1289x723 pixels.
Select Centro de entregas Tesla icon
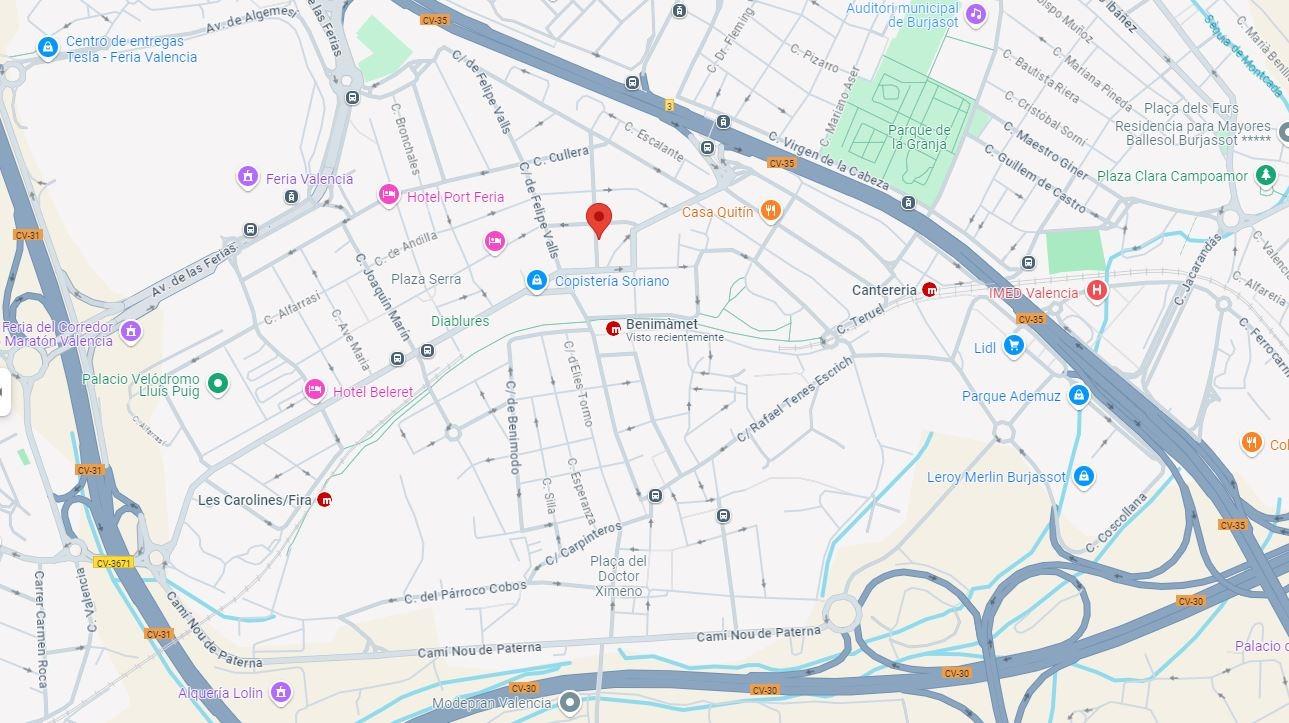coord(47,47)
